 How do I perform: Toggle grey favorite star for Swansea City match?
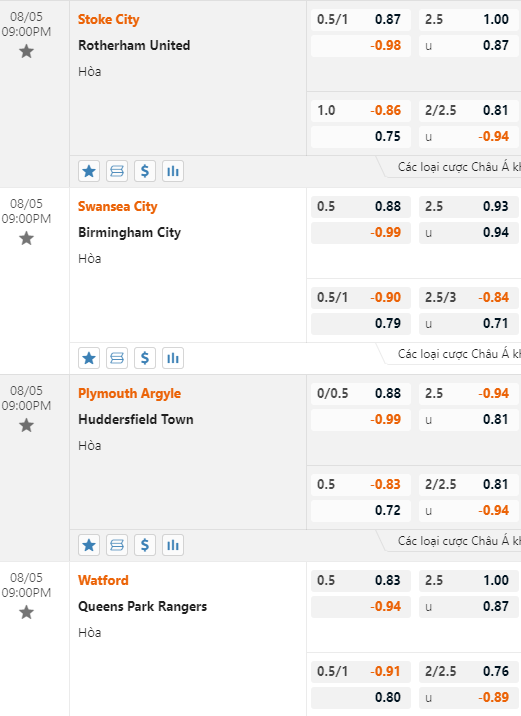point(26,238)
